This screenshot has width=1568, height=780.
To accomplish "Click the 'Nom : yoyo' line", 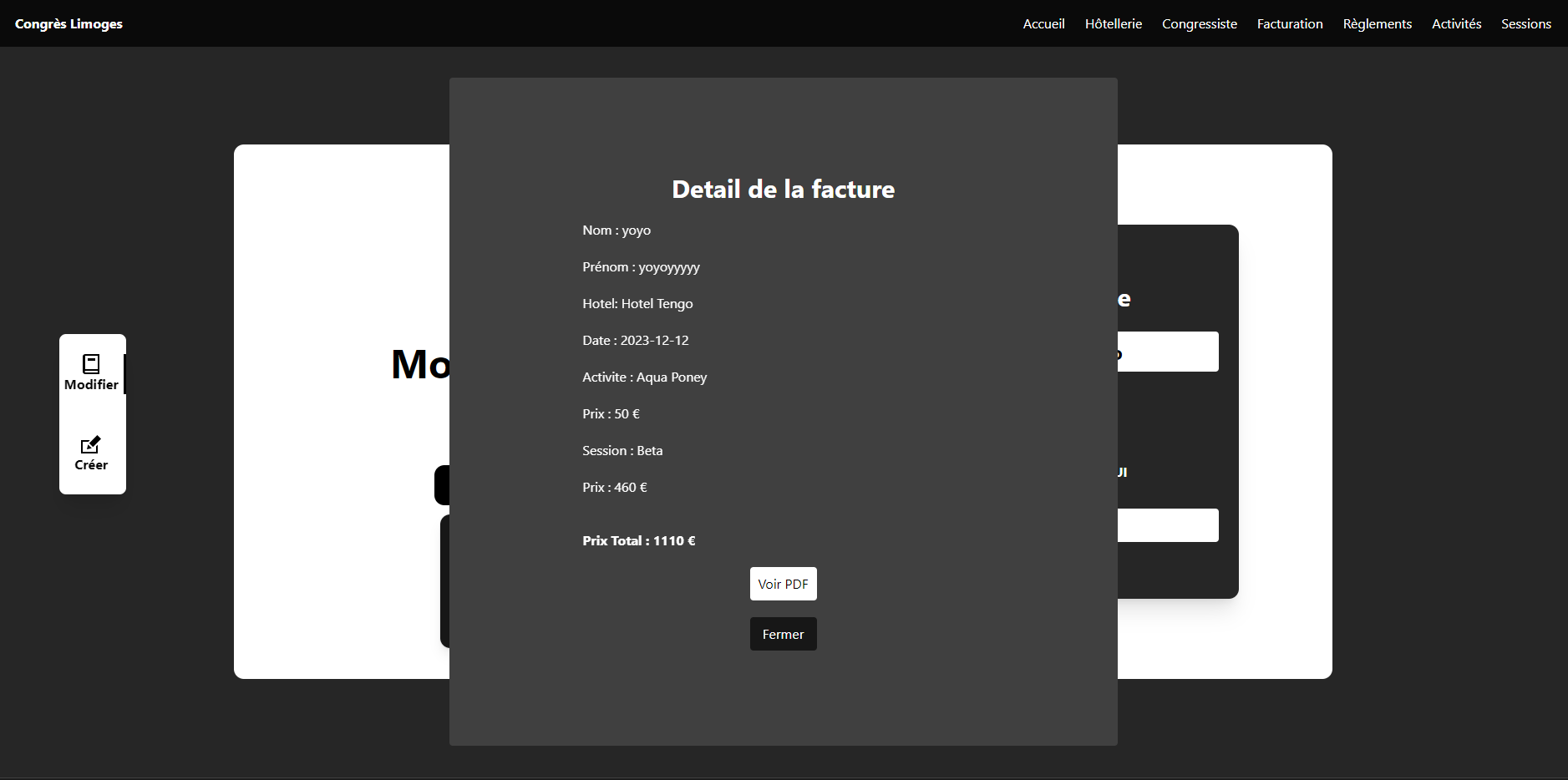I will (x=617, y=230).
